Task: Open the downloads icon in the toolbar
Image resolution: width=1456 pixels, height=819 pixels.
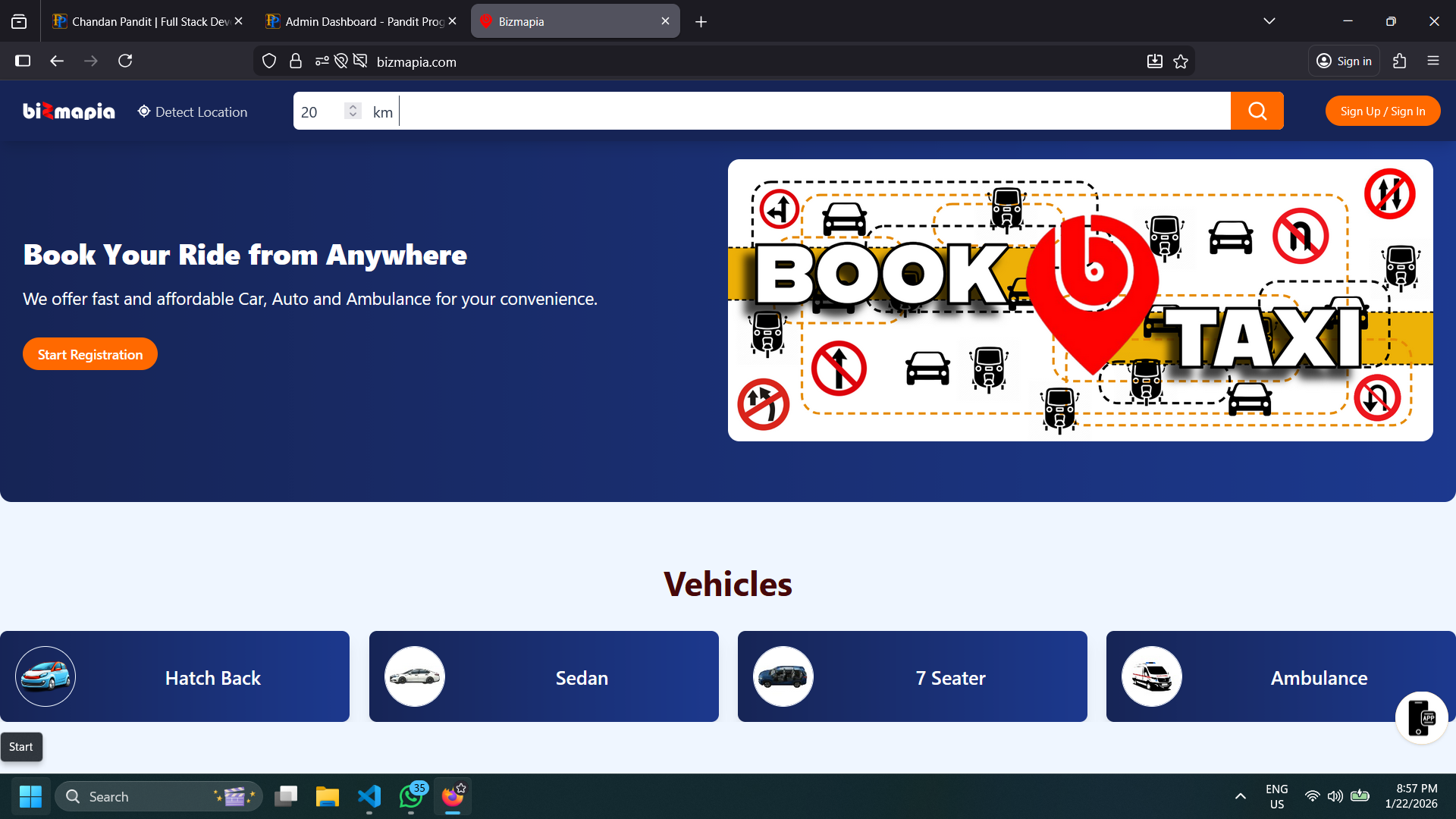Action: [1154, 61]
